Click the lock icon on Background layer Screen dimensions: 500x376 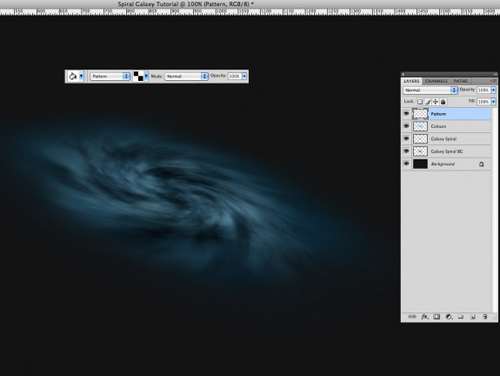481,164
